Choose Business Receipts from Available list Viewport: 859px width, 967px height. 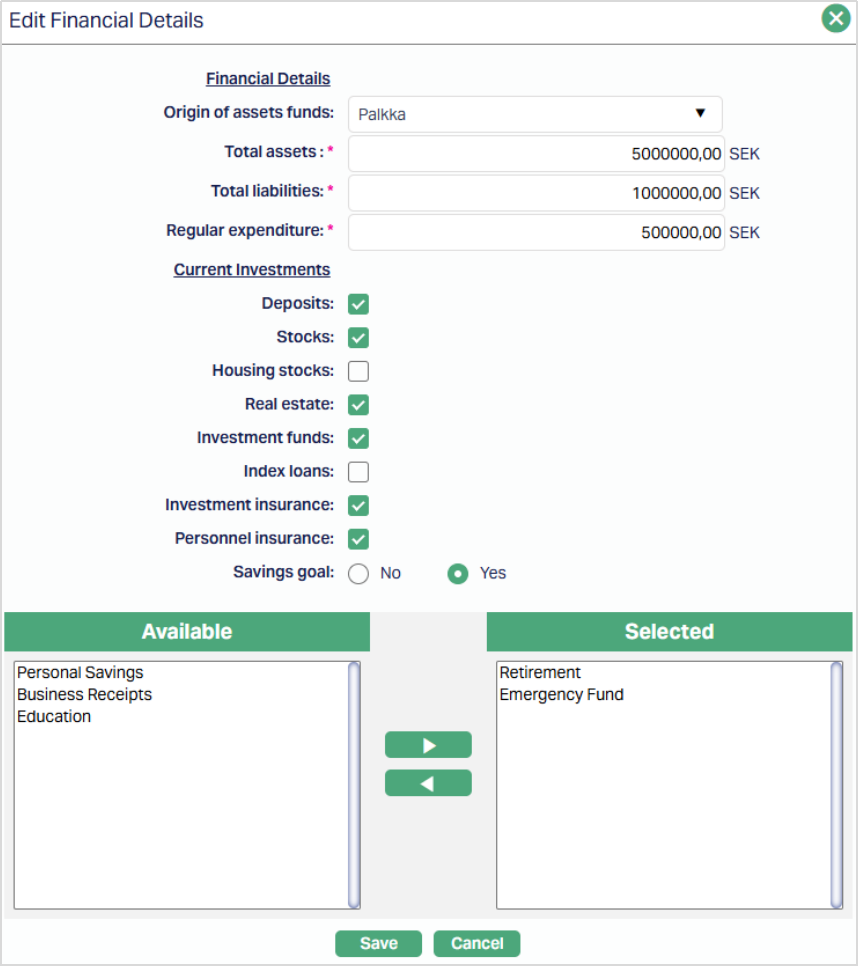(85, 695)
